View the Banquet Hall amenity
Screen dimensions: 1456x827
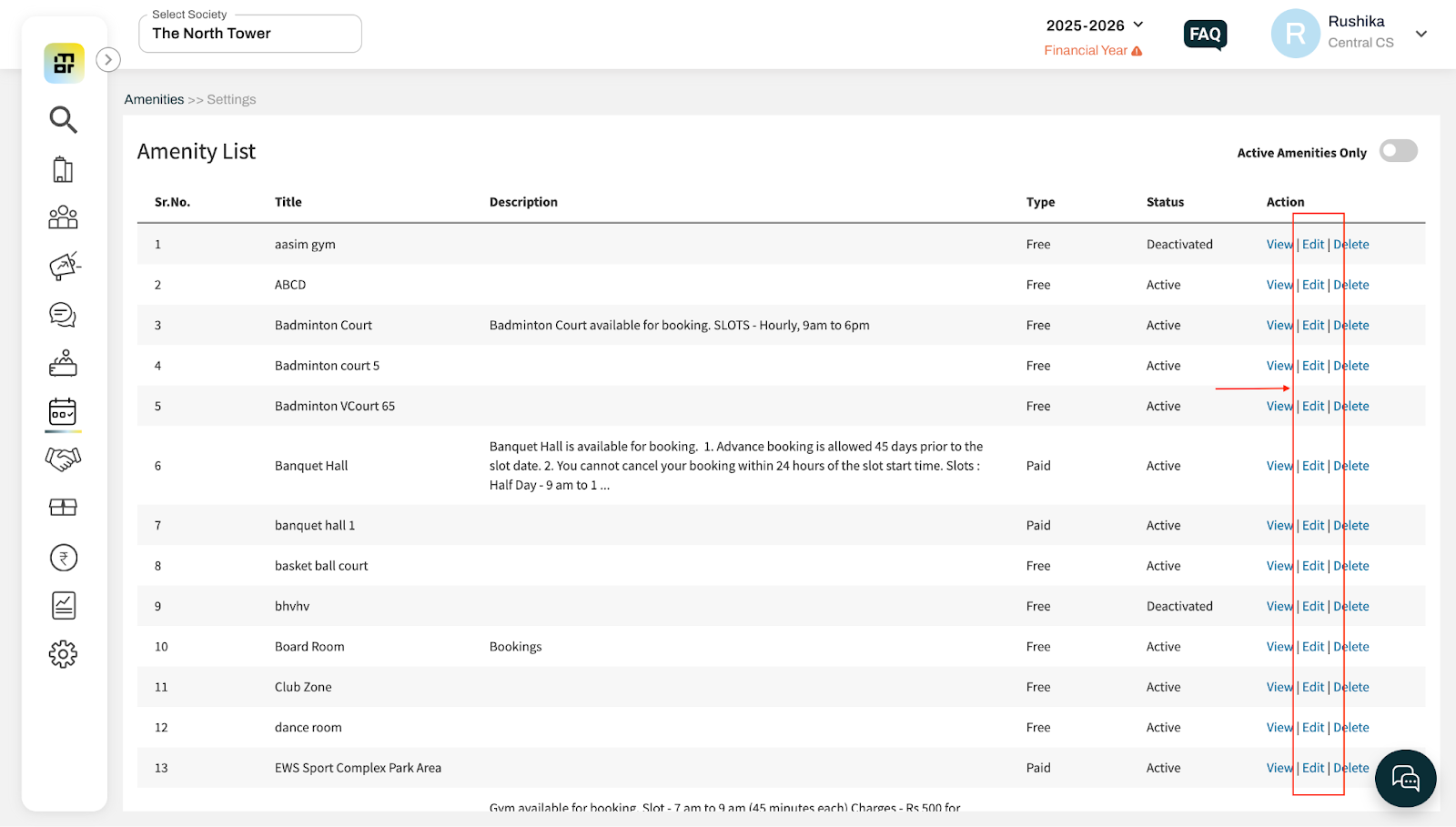point(1279,466)
